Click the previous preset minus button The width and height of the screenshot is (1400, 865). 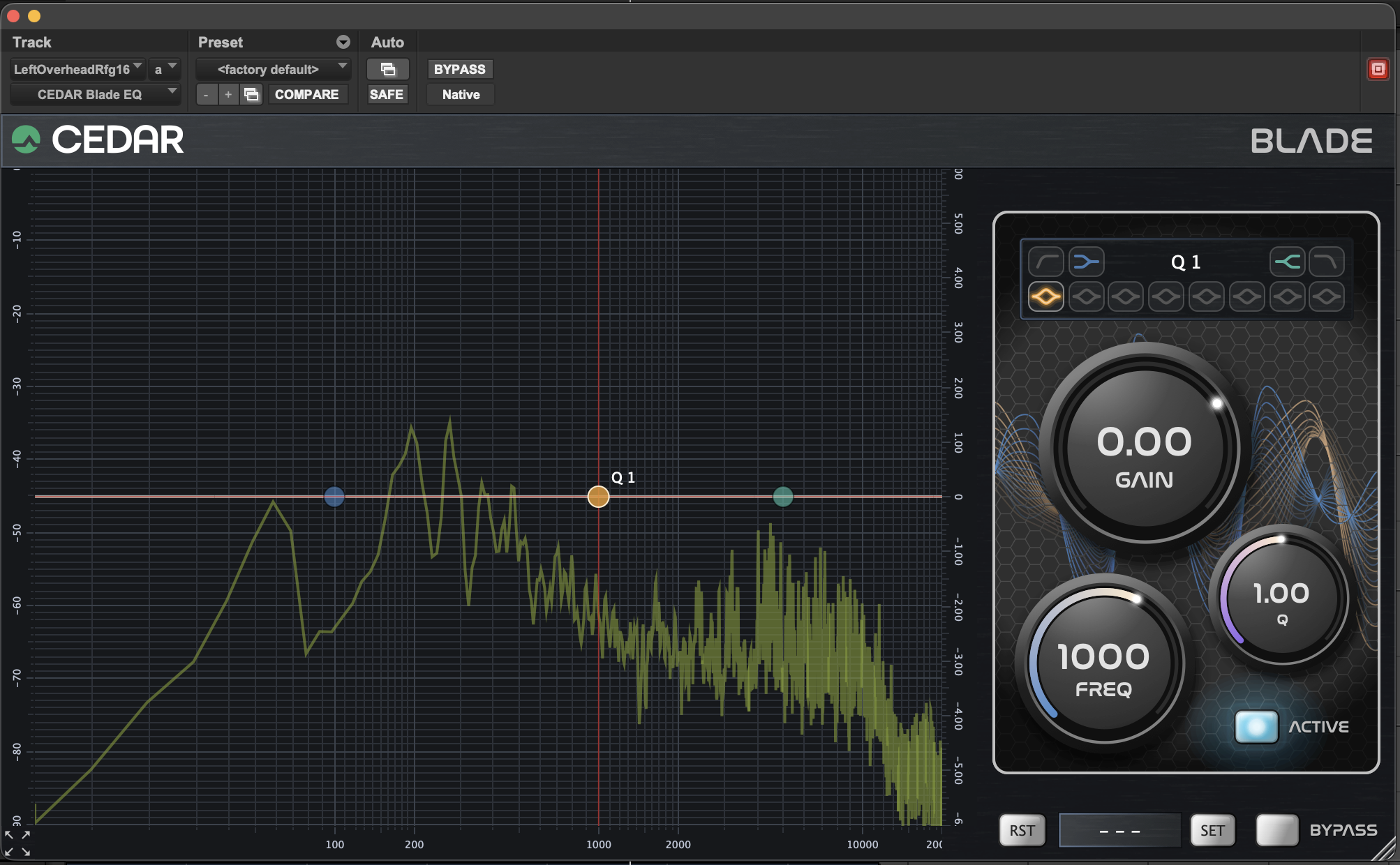(x=206, y=94)
